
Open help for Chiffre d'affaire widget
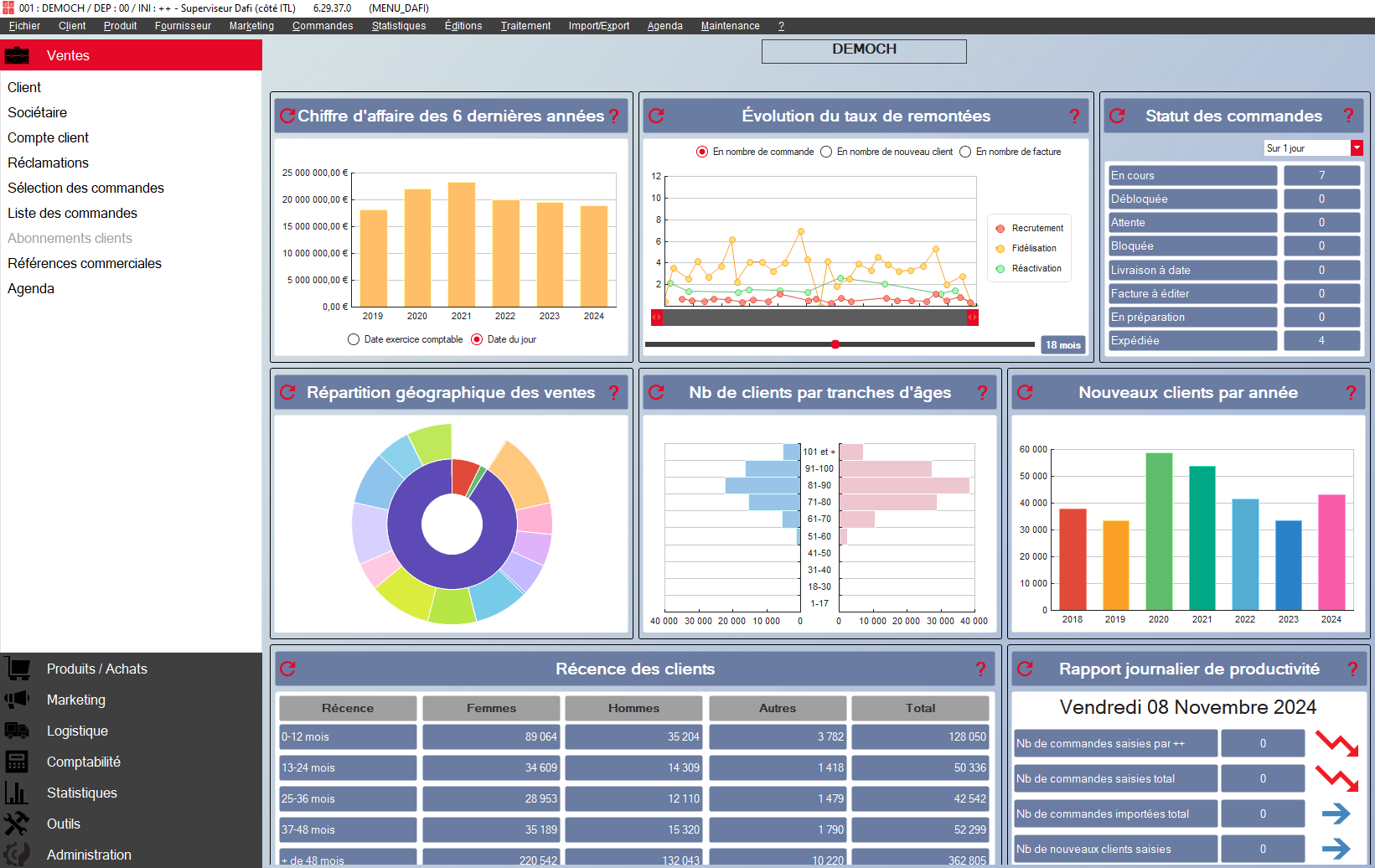[x=614, y=116]
